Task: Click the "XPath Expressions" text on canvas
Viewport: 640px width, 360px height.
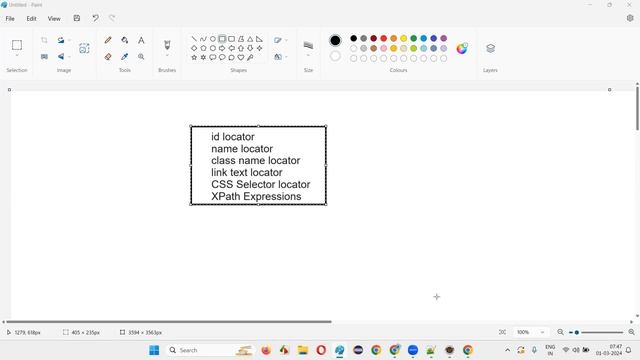Action: (256, 196)
